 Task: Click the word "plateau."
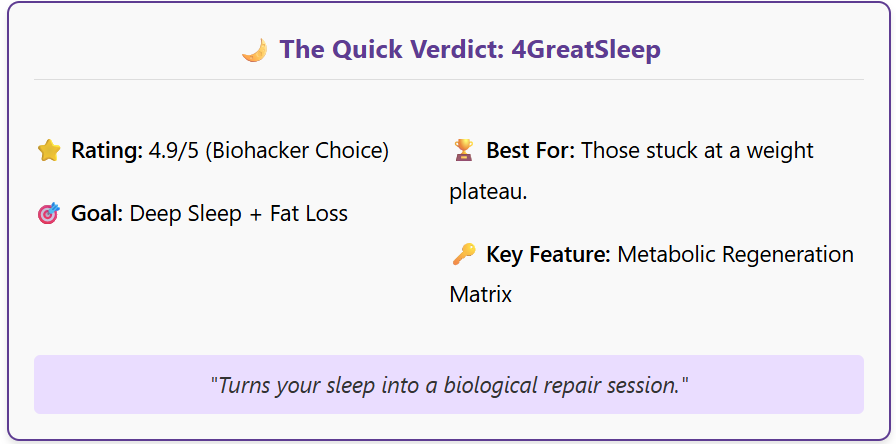[489, 191]
